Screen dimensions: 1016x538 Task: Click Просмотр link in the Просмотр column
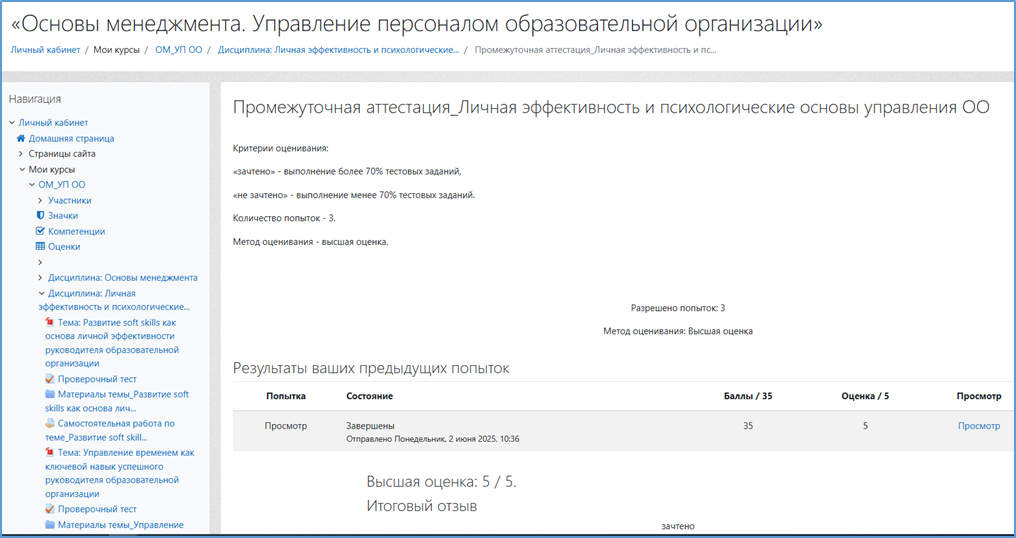pos(978,426)
